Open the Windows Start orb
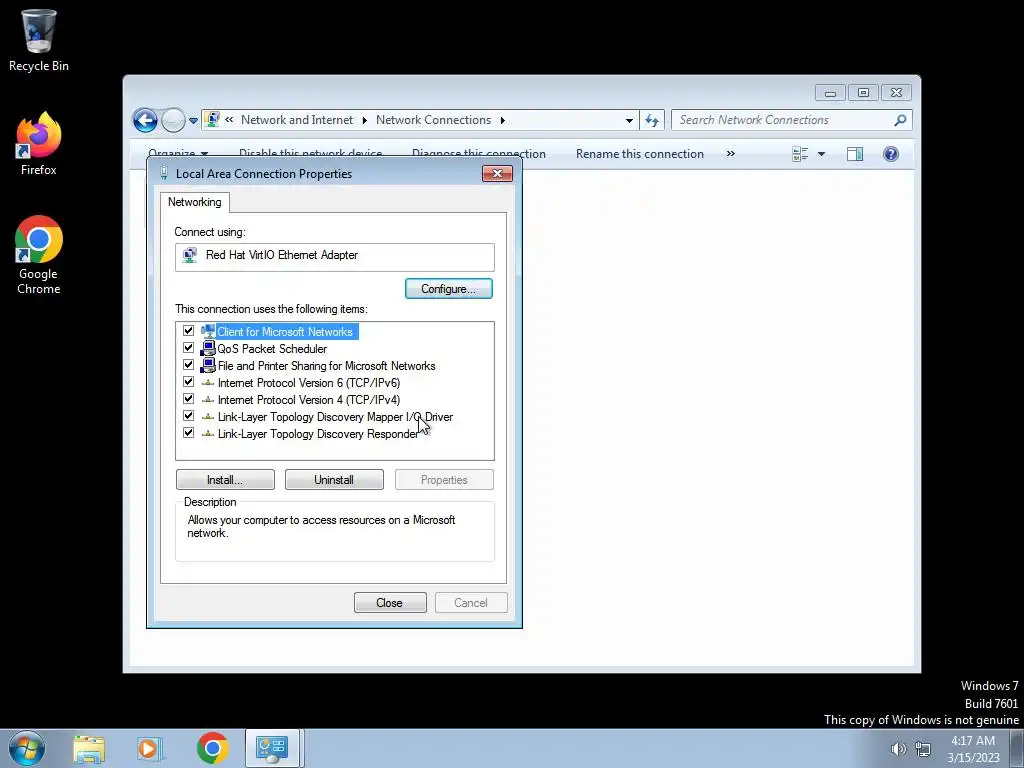The height and width of the screenshot is (768, 1024). (x=27, y=748)
